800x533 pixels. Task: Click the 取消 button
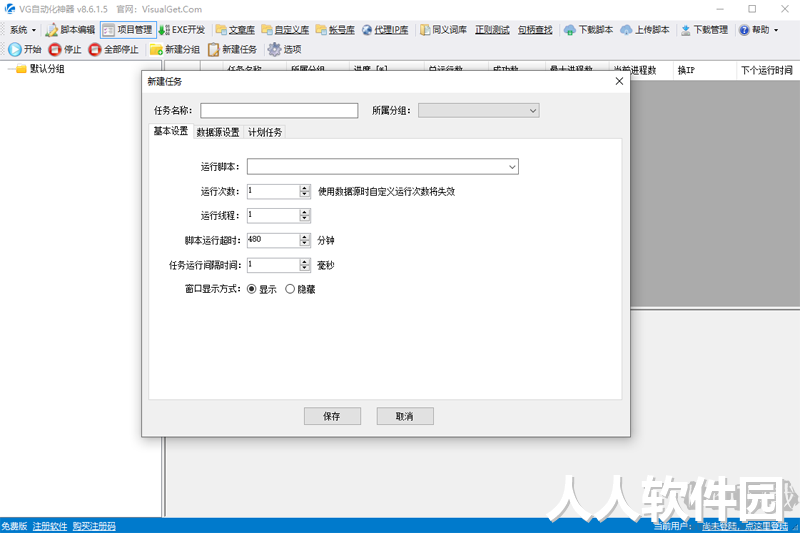pyautogui.click(x=405, y=416)
